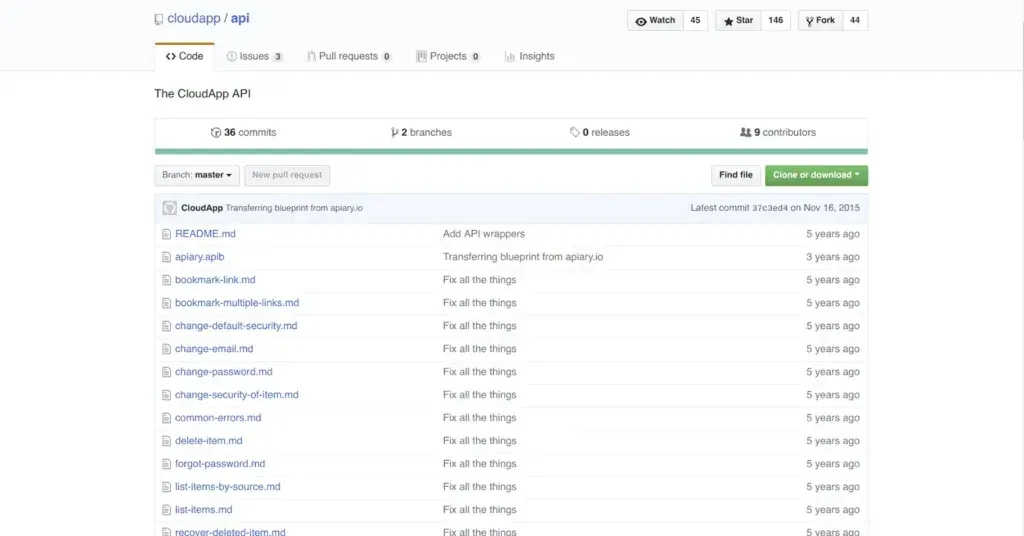This screenshot has width=1024, height=536.
Task: Open the change-default-security.md file
Action: coord(236,326)
